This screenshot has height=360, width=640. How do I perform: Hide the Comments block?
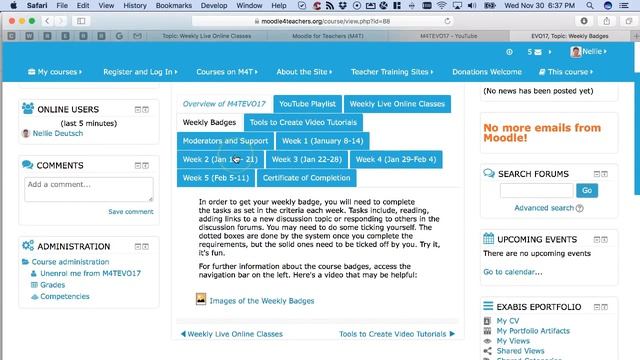[x=138, y=165]
